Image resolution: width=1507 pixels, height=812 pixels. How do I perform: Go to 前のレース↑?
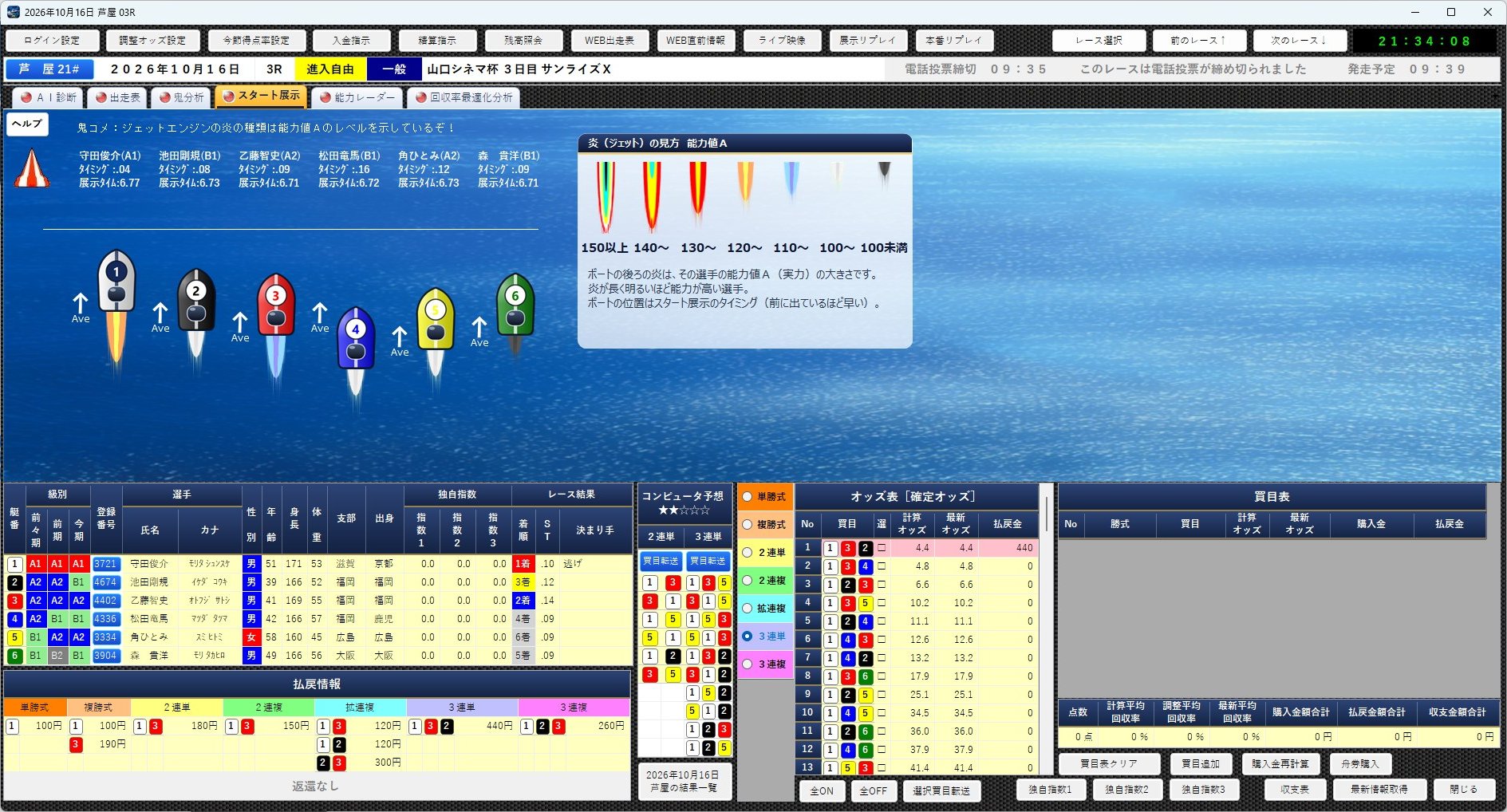1199,41
